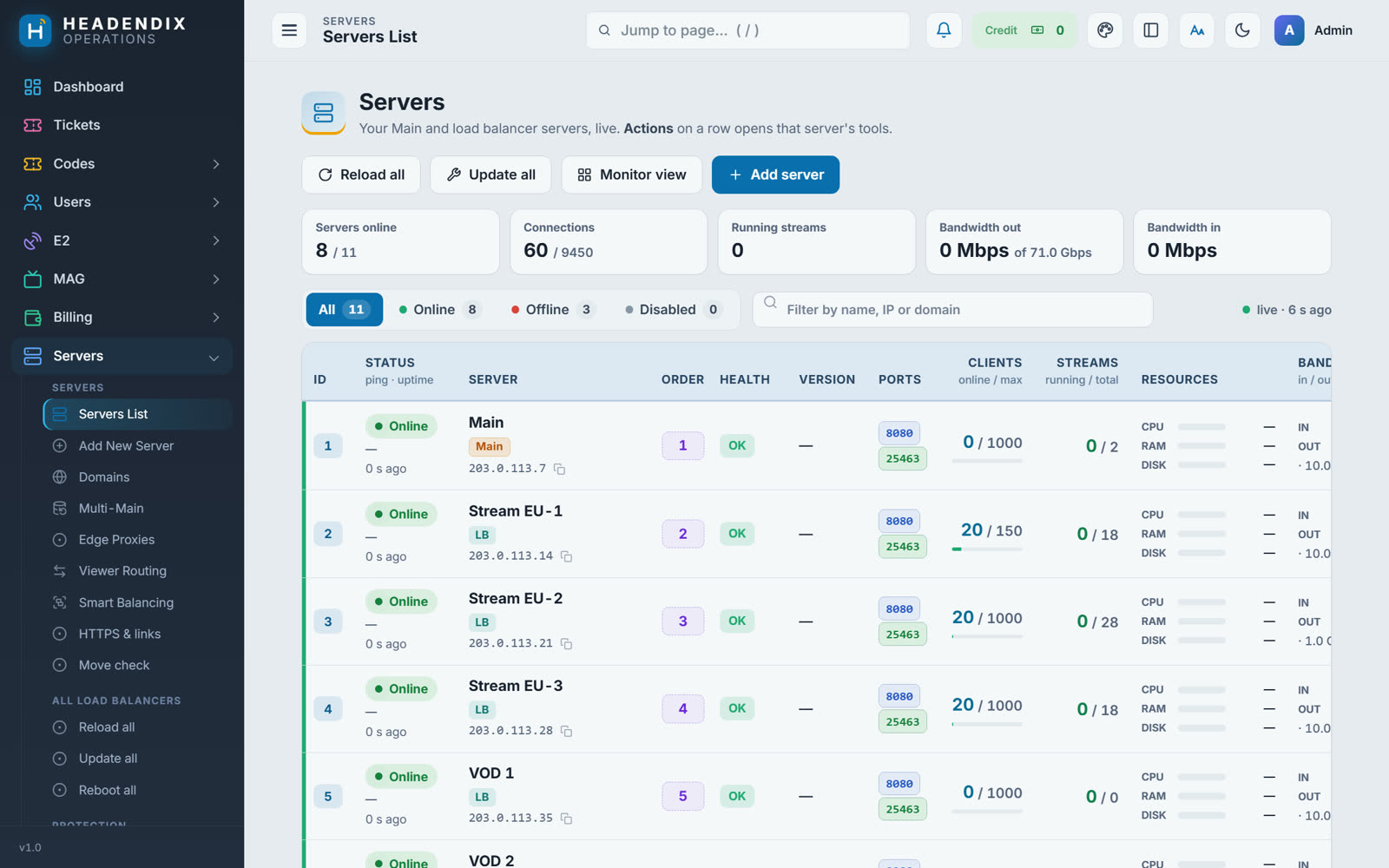The height and width of the screenshot is (868, 1389).
Task: Toggle the sidebar layout icon
Action: coord(1151,30)
